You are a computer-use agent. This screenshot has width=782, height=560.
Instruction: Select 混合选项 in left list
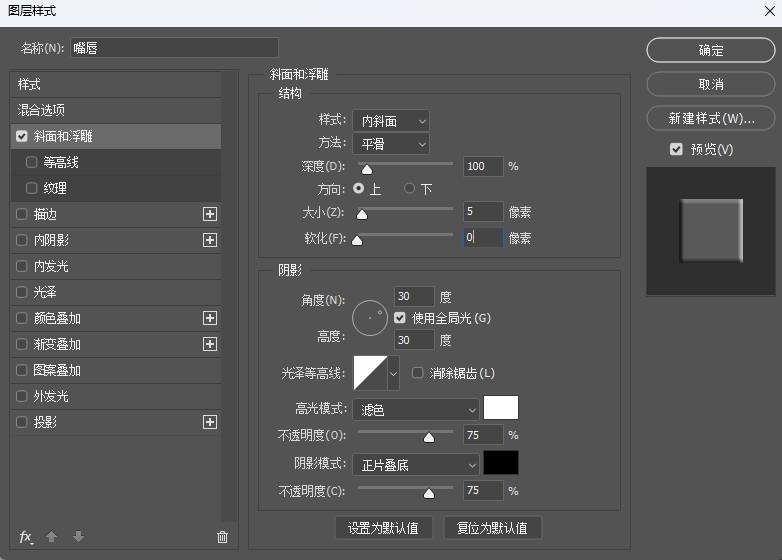pyautogui.click(x=116, y=110)
